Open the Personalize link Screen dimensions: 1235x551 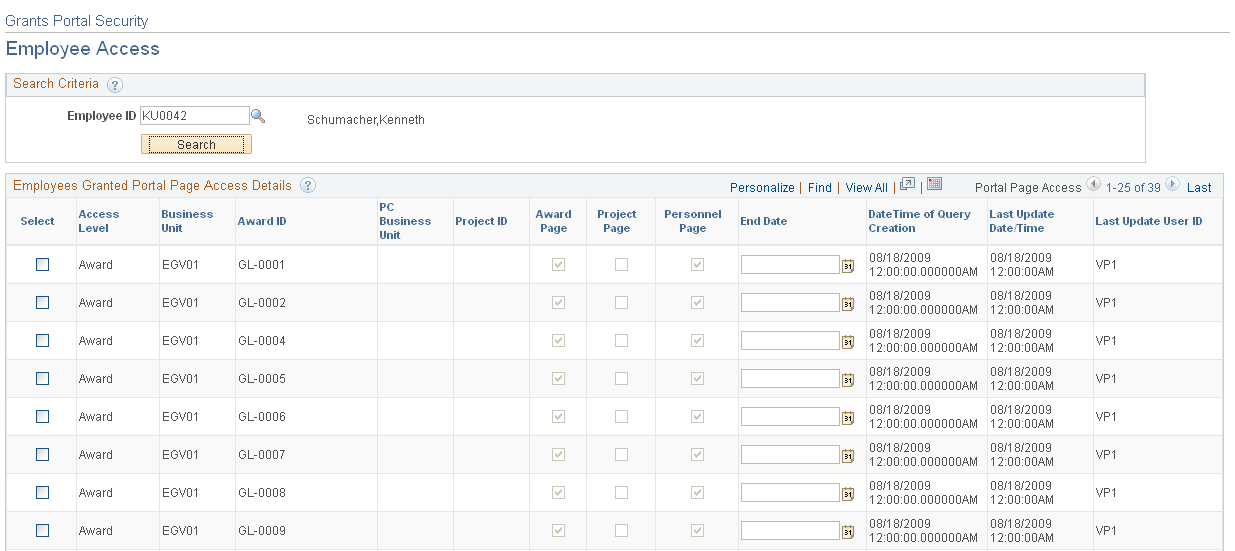point(762,187)
